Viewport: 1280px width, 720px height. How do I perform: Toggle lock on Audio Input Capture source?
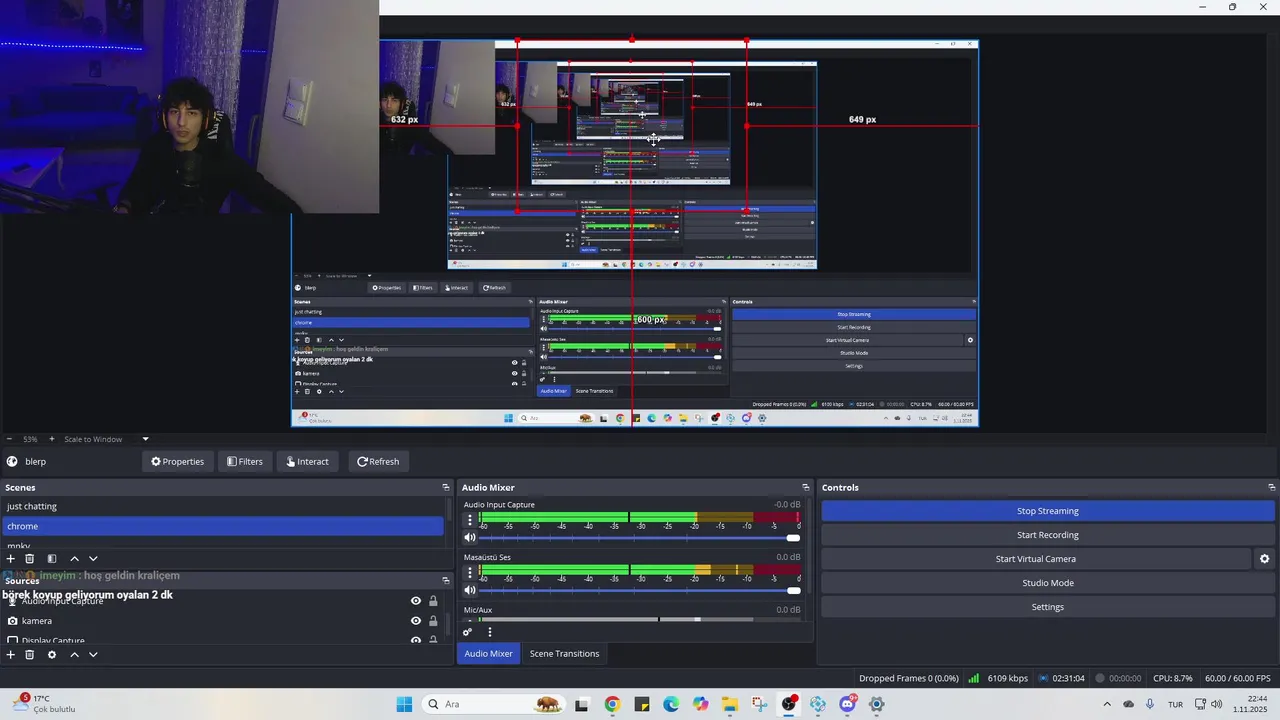coord(433,601)
